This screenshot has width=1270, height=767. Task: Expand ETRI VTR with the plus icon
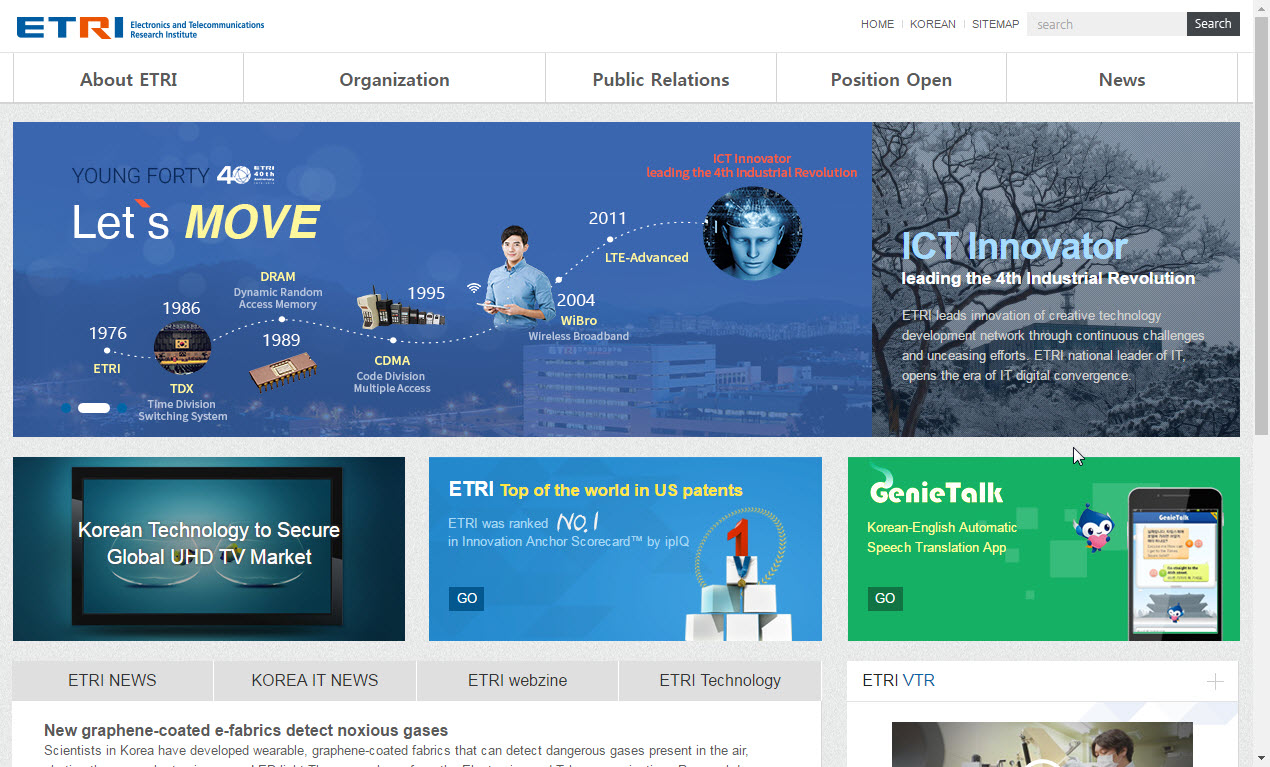1214,682
